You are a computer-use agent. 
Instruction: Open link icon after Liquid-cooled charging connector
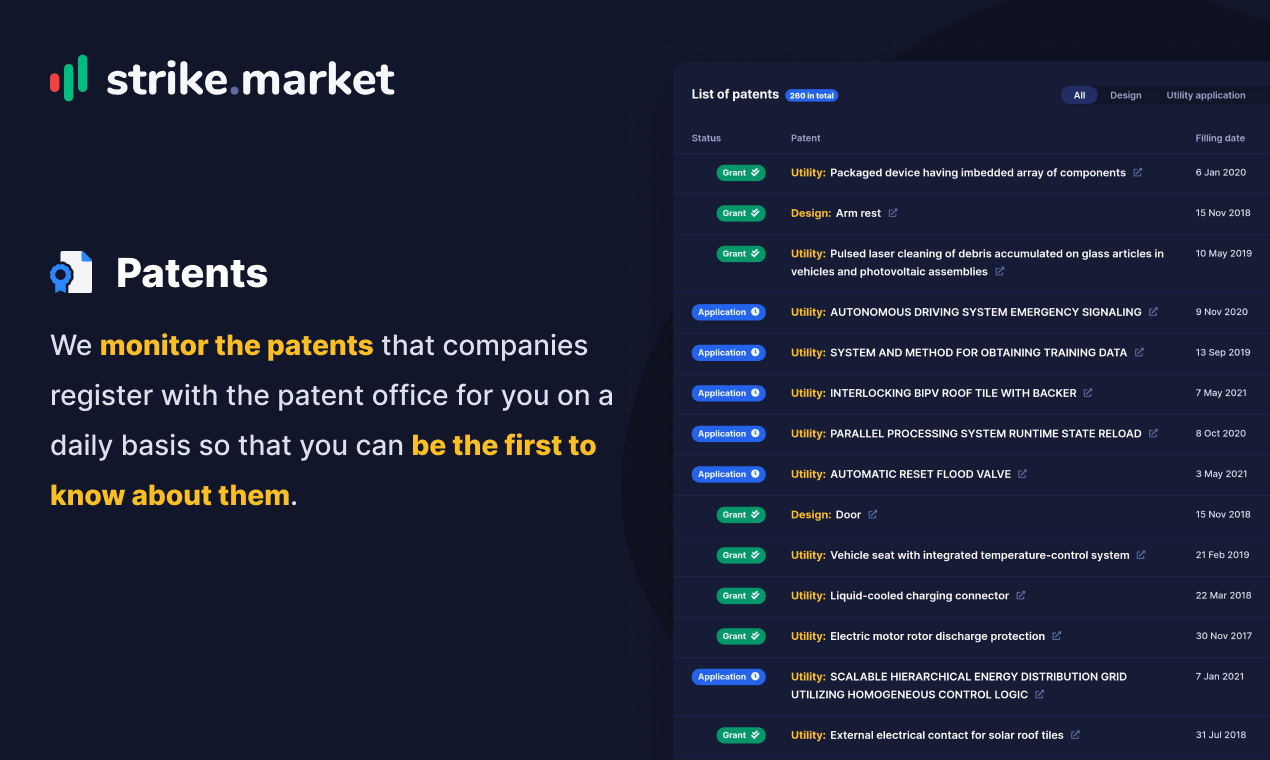click(x=1020, y=595)
